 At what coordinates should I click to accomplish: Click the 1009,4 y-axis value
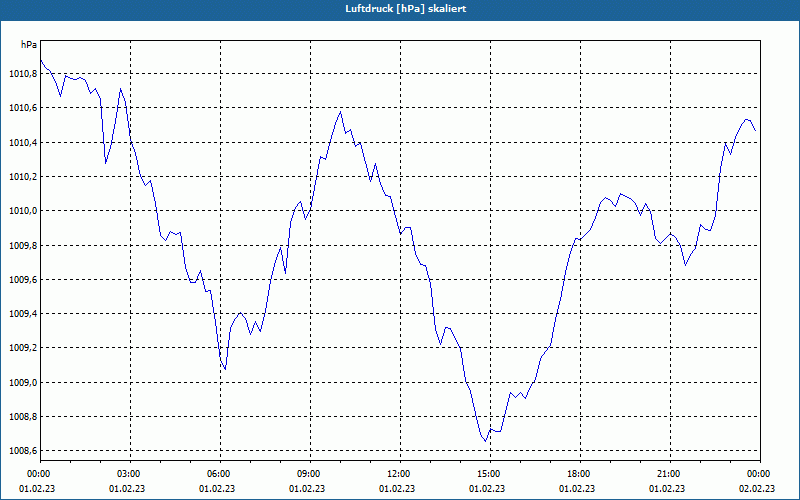point(23,314)
